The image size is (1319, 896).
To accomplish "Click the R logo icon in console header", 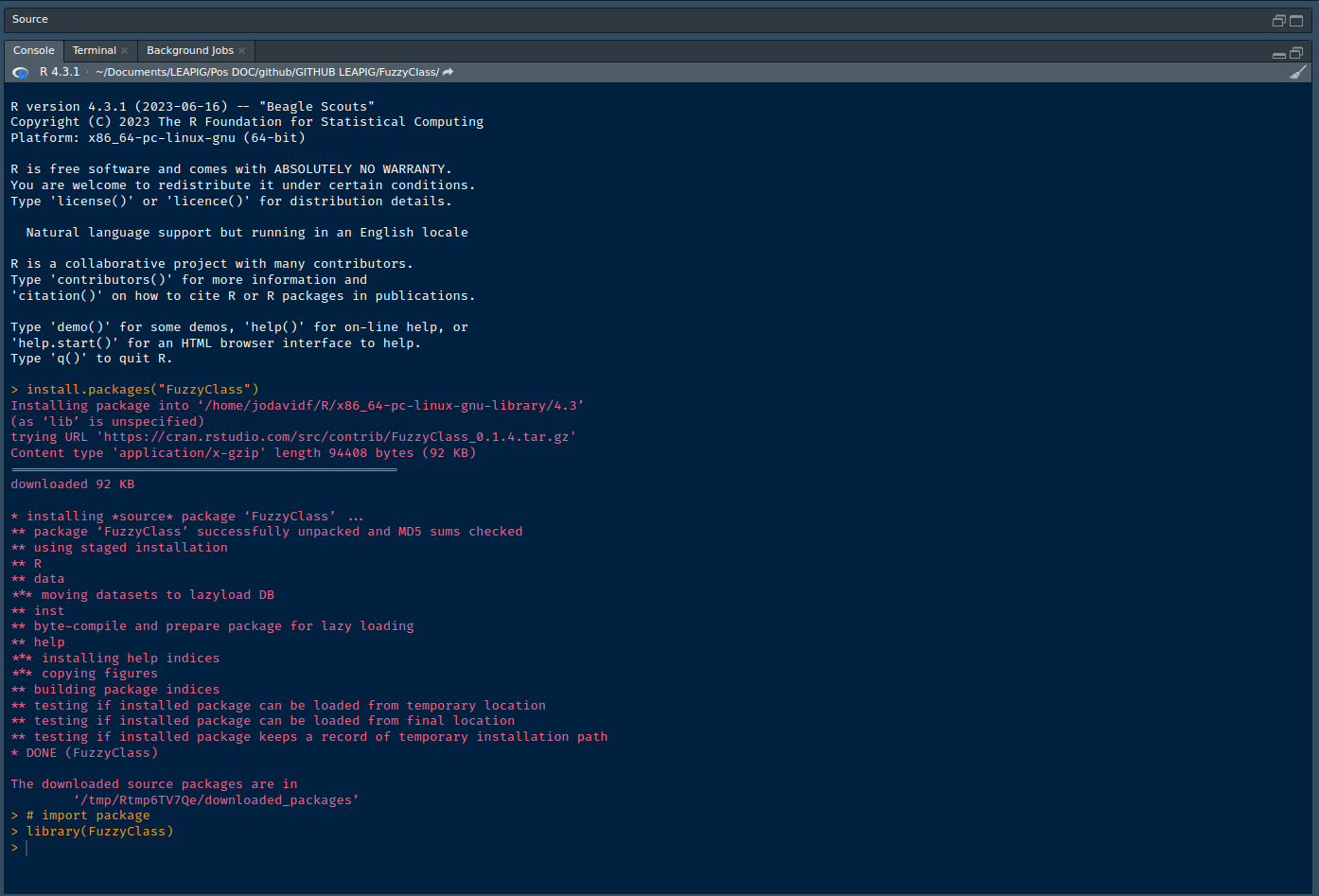I will (x=20, y=73).
